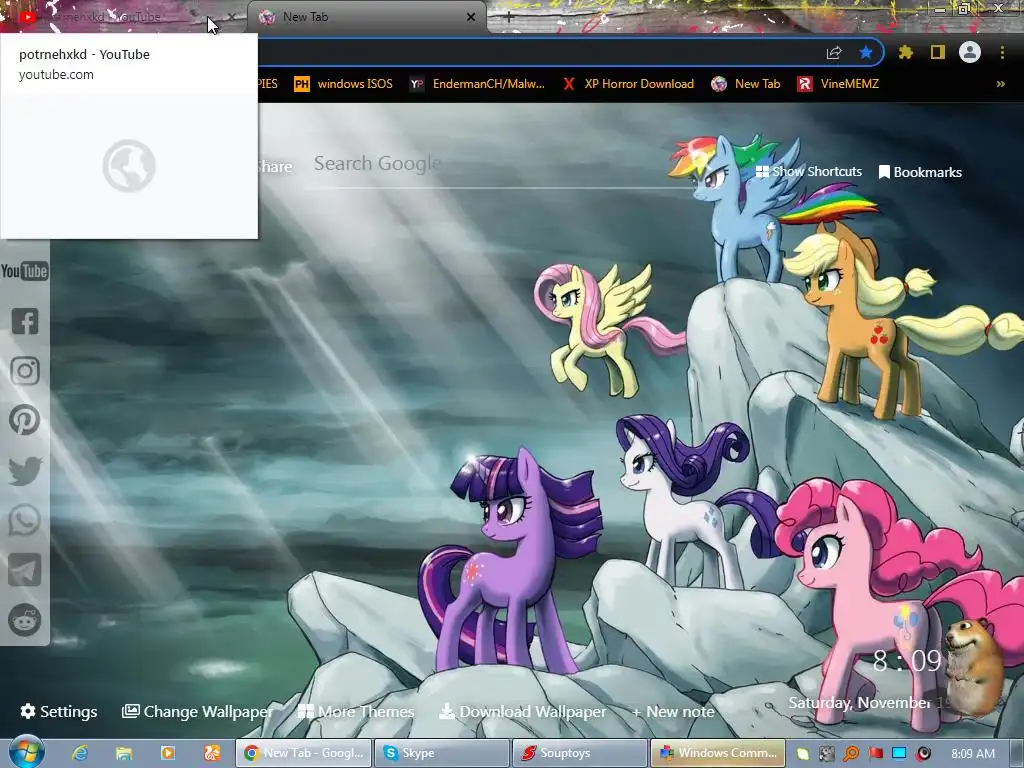Click Change Wallpaper
Viewport: 1024px width, 768px height.
coord(197,711)
